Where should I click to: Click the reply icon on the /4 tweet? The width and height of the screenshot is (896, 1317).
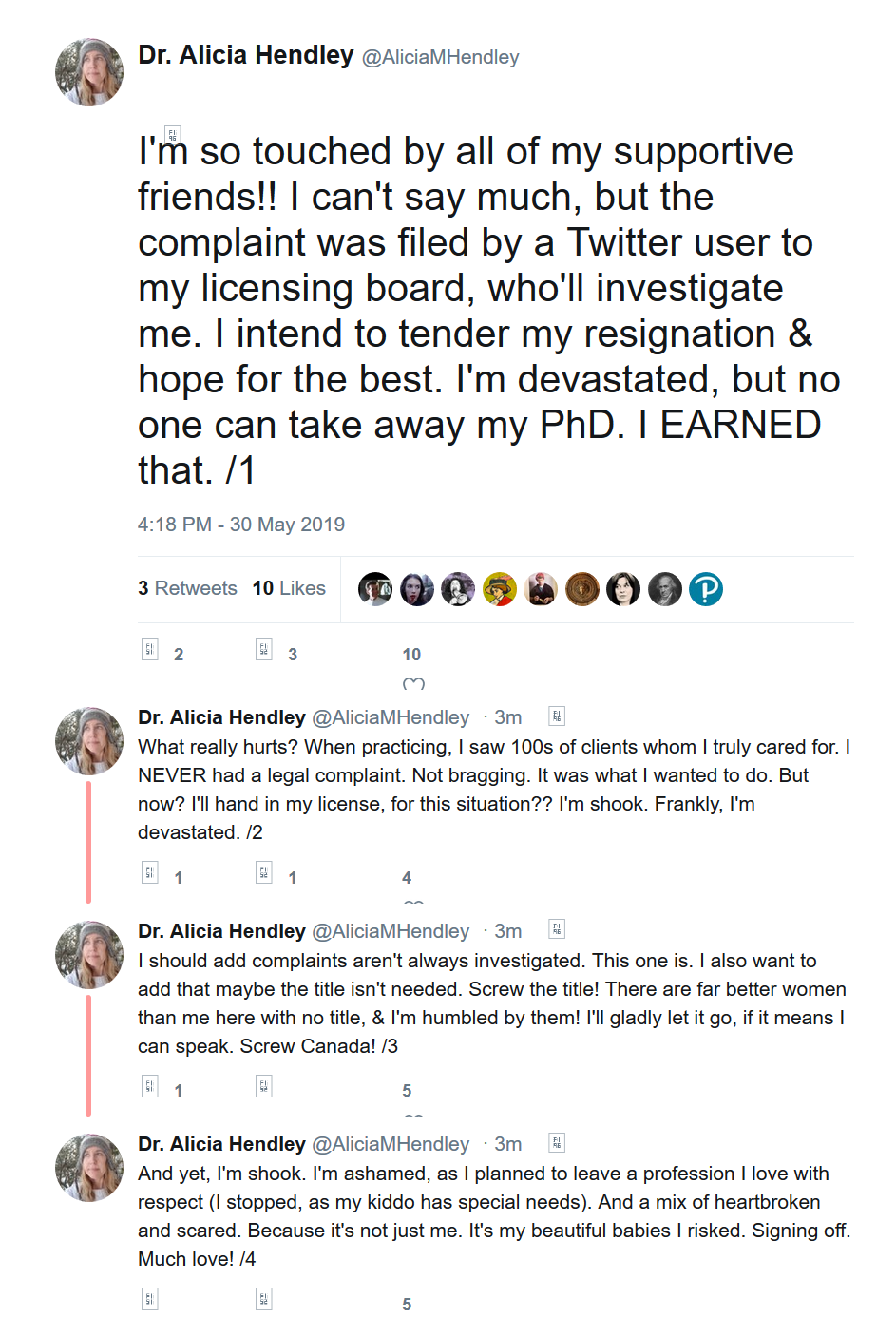click(150, 1299)
